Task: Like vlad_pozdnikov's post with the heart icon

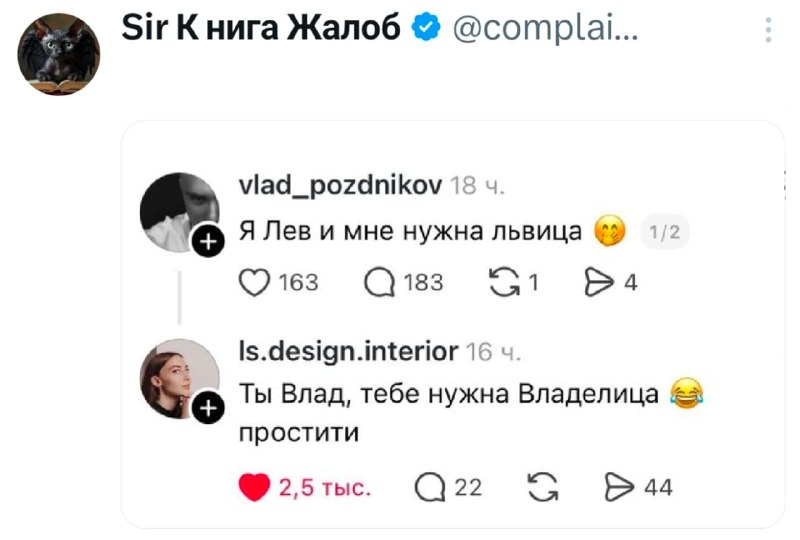Action: (255, 283)
